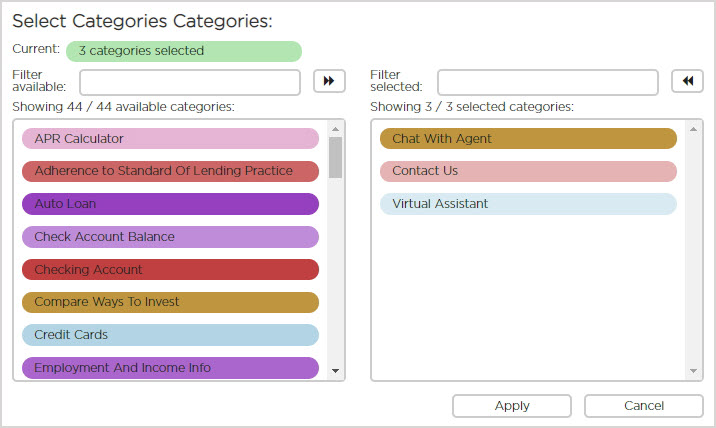Click Contact Us in selected categories
Image resolution: width=716 pixels, height=428 pixels.
click(x=528, y=171)
